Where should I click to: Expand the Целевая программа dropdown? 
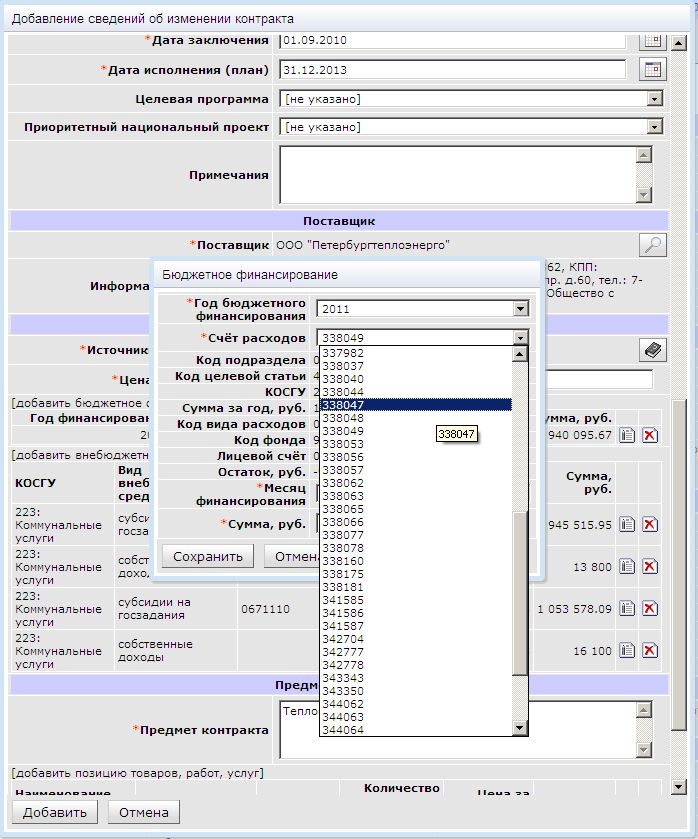click(x=654, y=99)
